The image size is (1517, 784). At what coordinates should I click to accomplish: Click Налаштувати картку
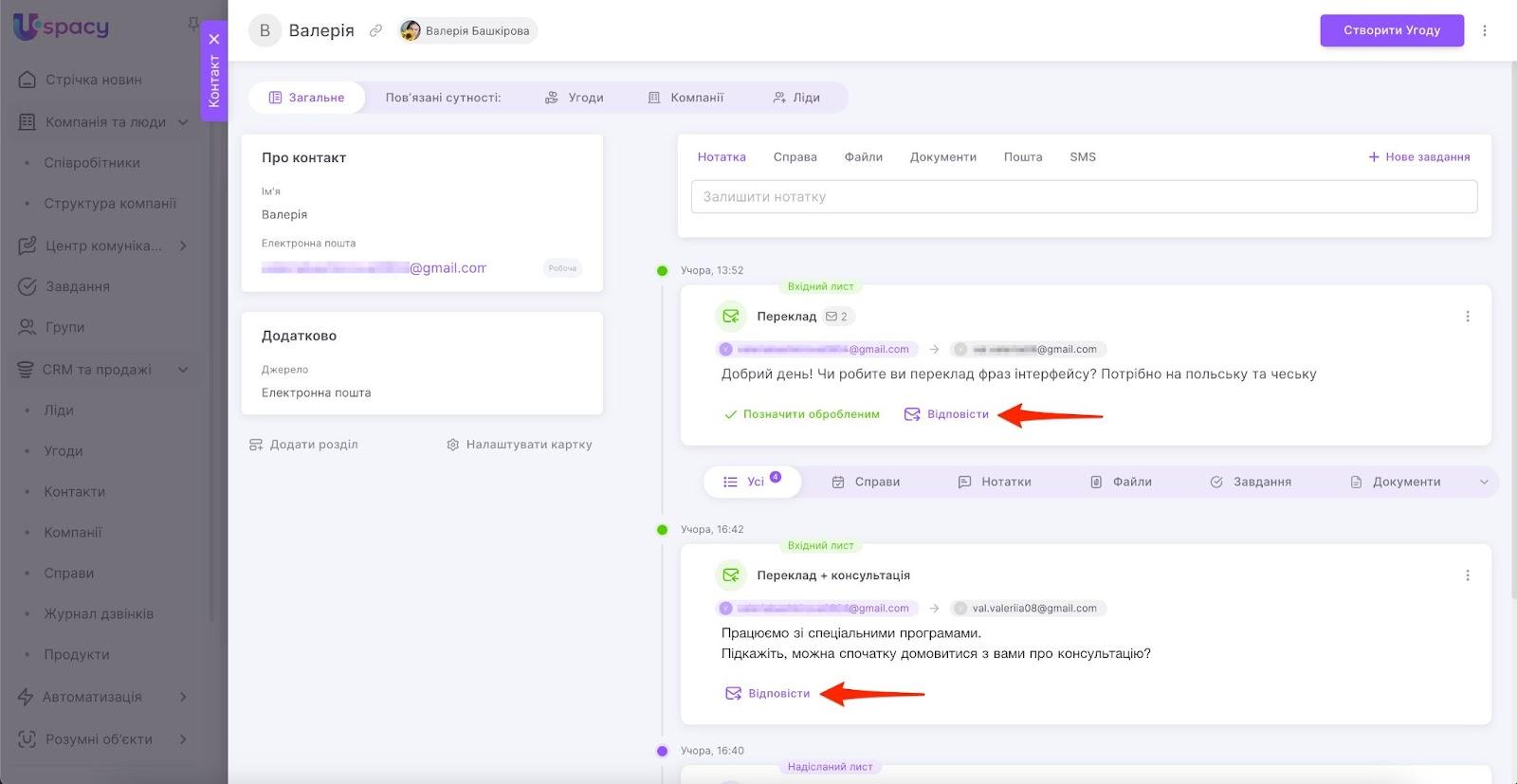click(x=519, y=445)
